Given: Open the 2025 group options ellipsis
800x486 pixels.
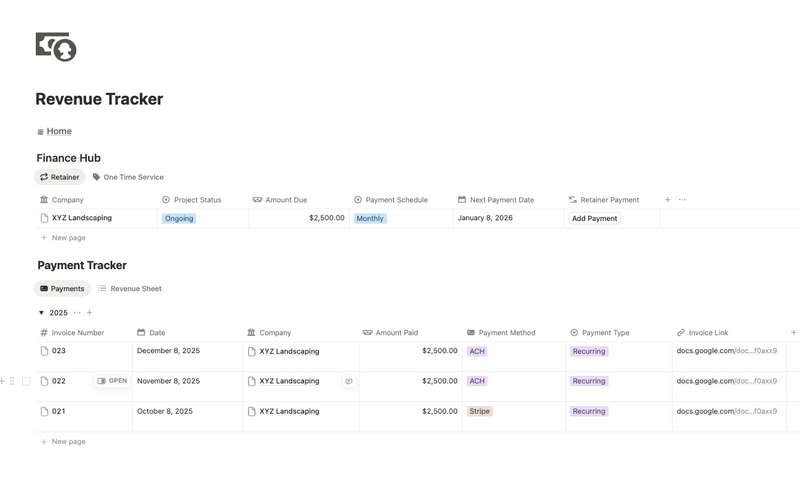Looking at the screenshot, I should click(77, 313).
